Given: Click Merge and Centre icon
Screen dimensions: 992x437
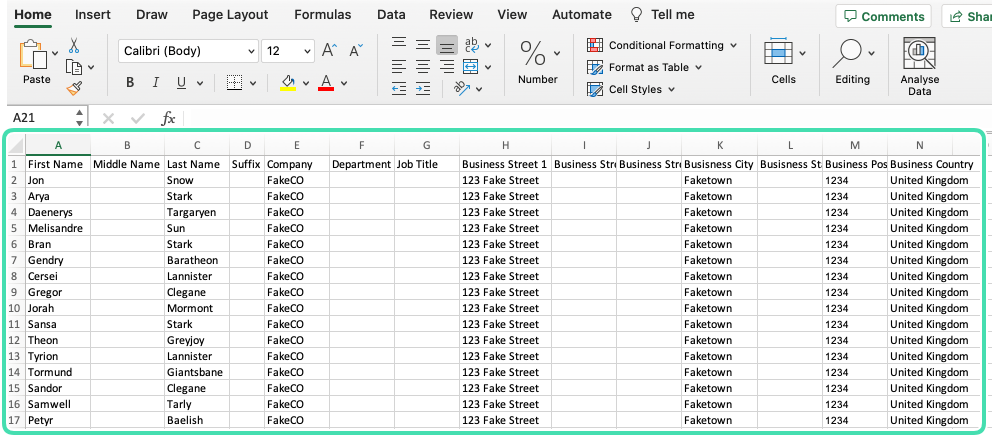Looking at the screenshot, I should click(x=470, y=66).
